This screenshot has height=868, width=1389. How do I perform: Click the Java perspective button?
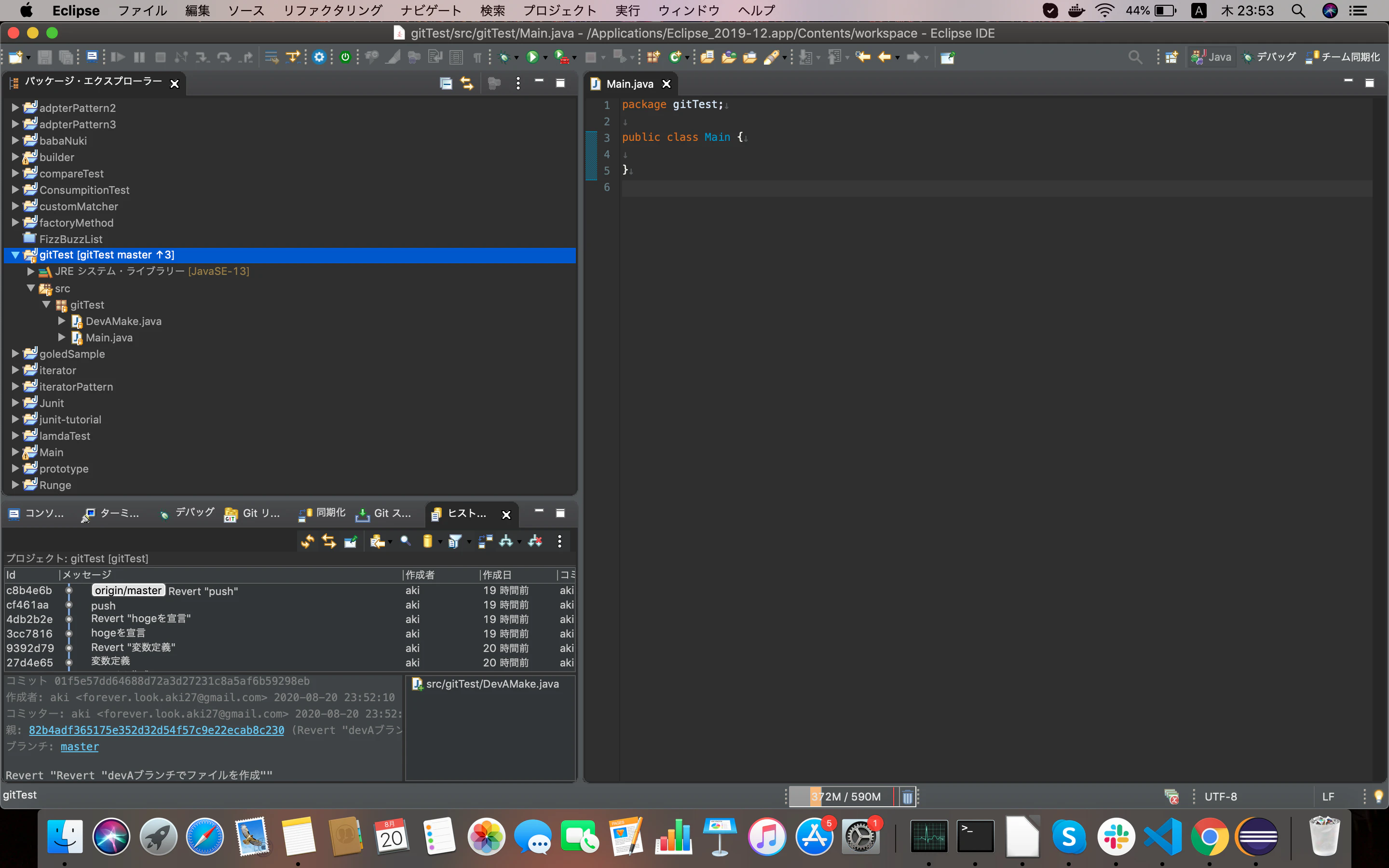pyautogui.click(x=1212, y=57)
